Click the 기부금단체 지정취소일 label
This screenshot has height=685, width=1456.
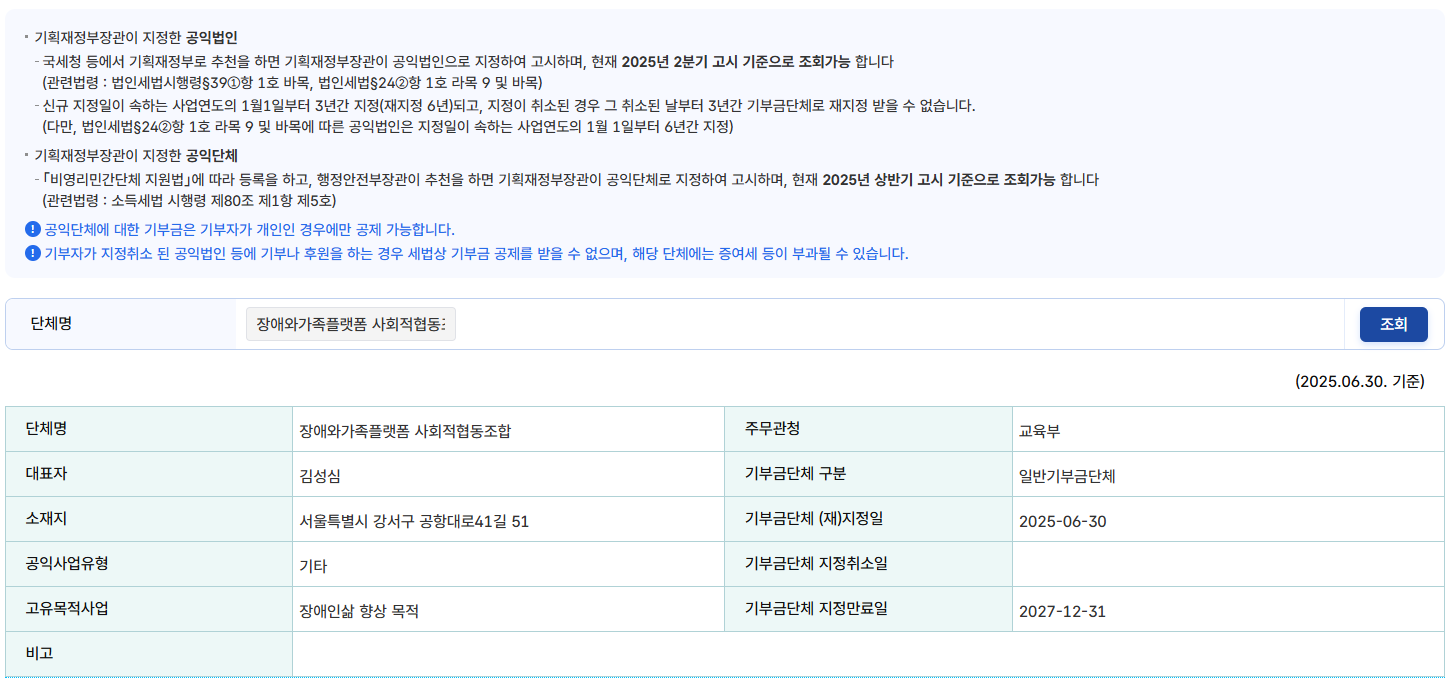(816, 564)
